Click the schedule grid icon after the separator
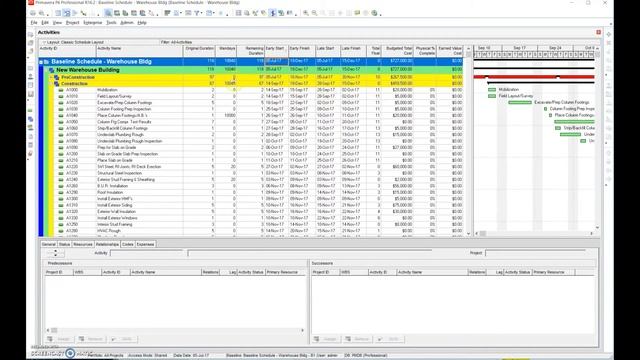640x360 pixels. tap(238, 13)
